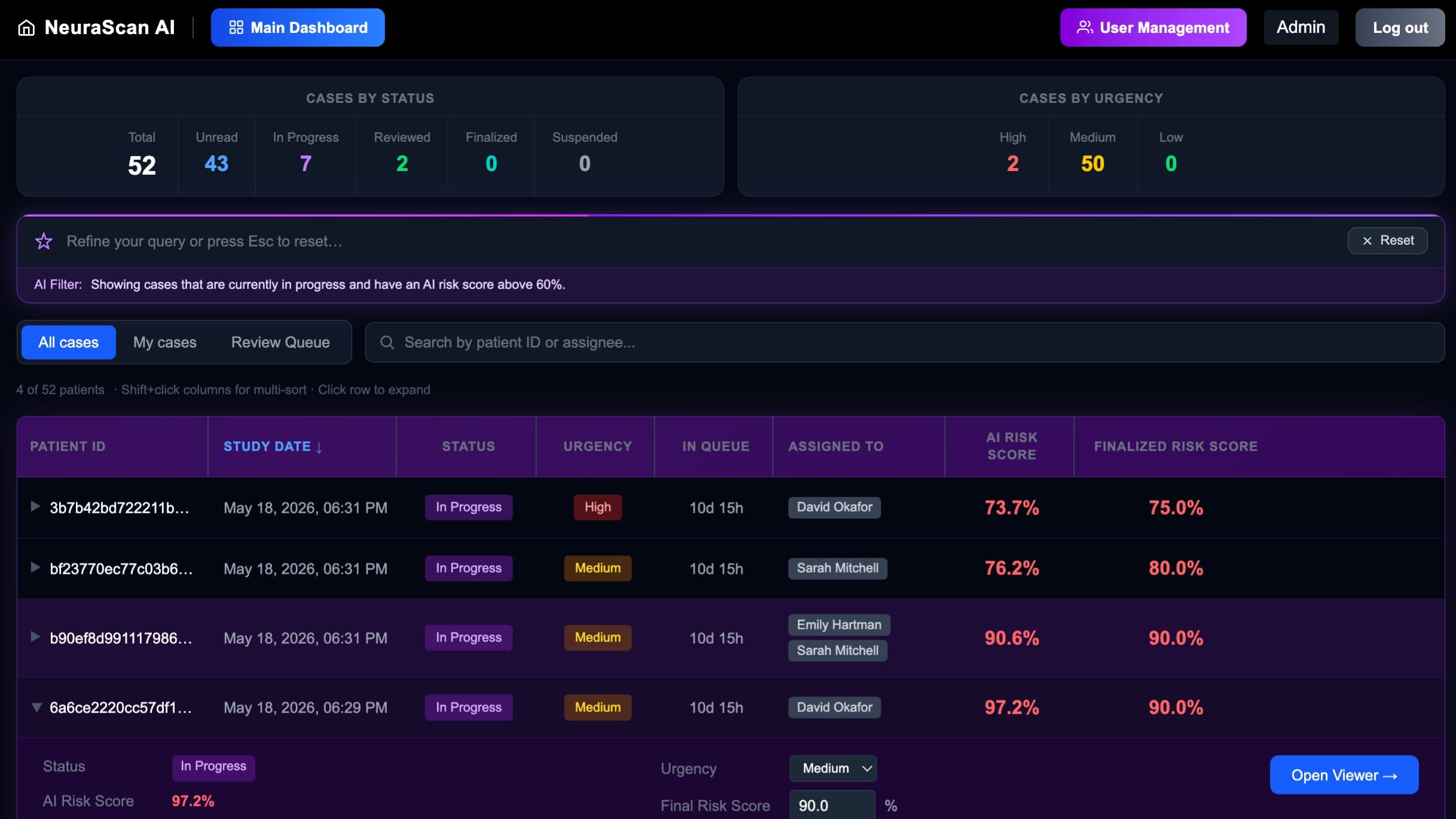The width and height of the screenshot is (1456, 819).
Task: Sort by AI Risk Score column
Action: tap(1011, 446)
